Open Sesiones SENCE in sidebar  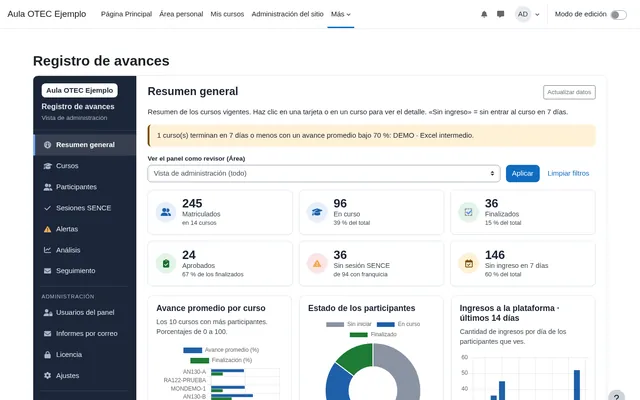85,208
